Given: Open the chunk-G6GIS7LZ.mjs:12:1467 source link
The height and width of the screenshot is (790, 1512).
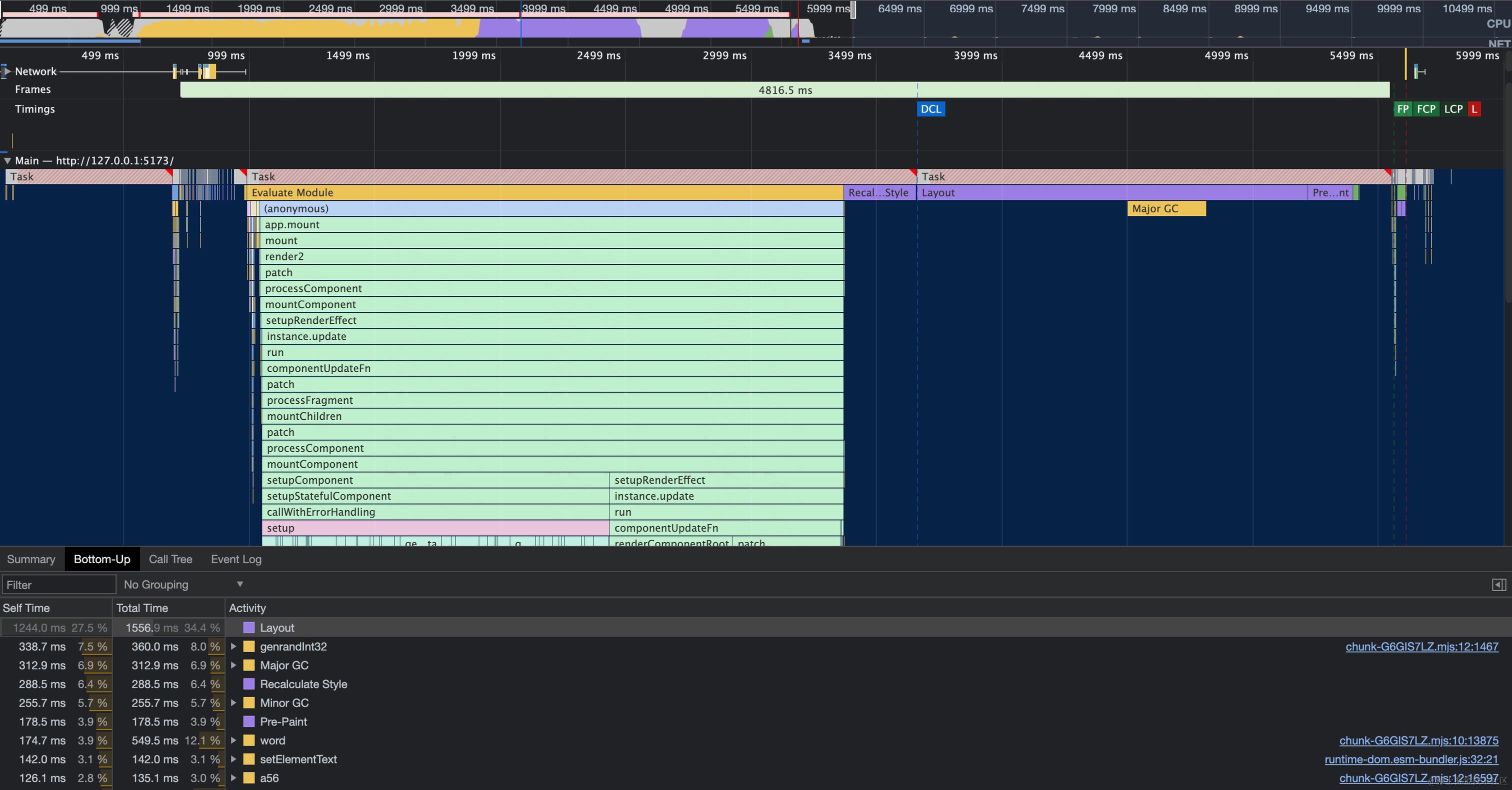Looking at the screenshot, I should coord(1421,646).
